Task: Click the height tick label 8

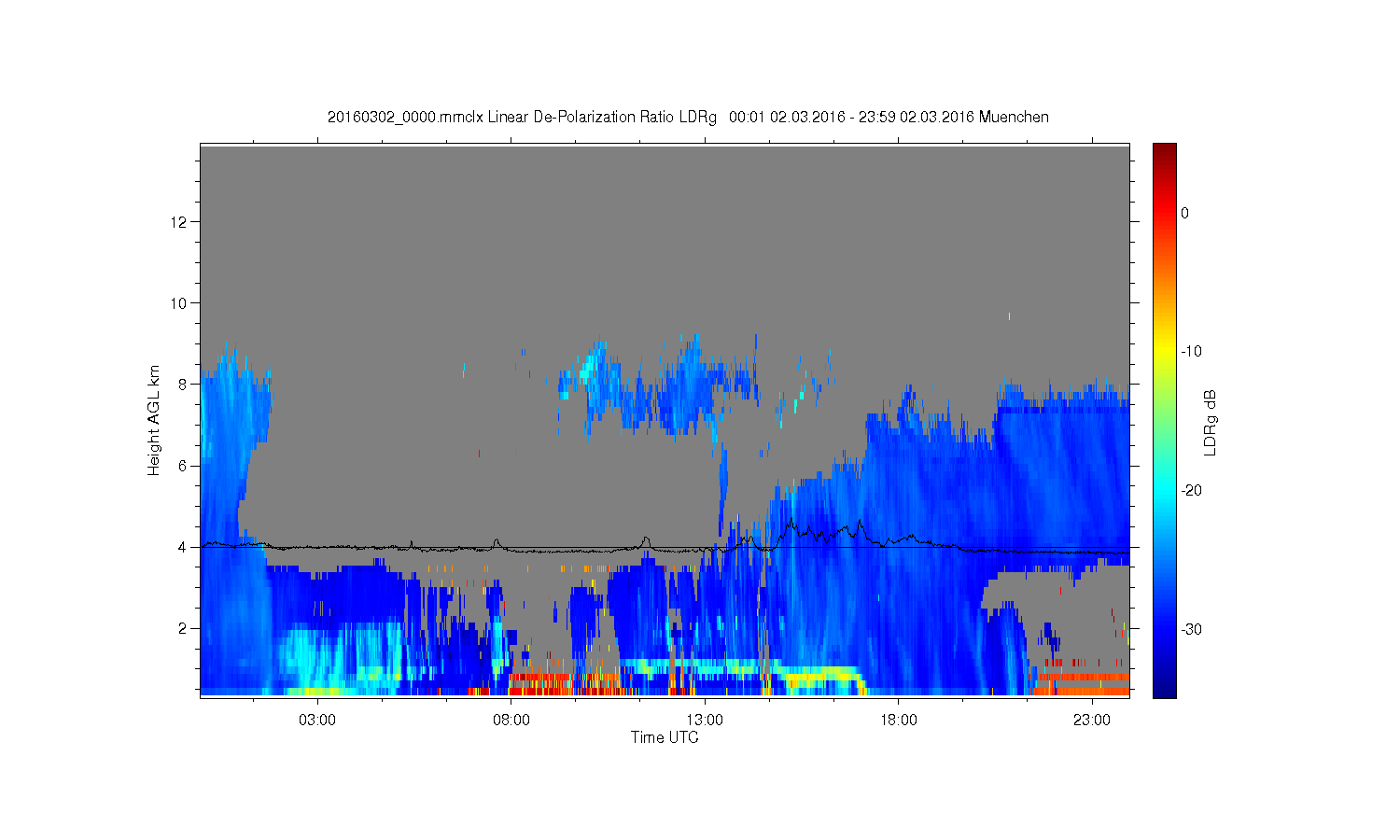Action: pos(185,385)
